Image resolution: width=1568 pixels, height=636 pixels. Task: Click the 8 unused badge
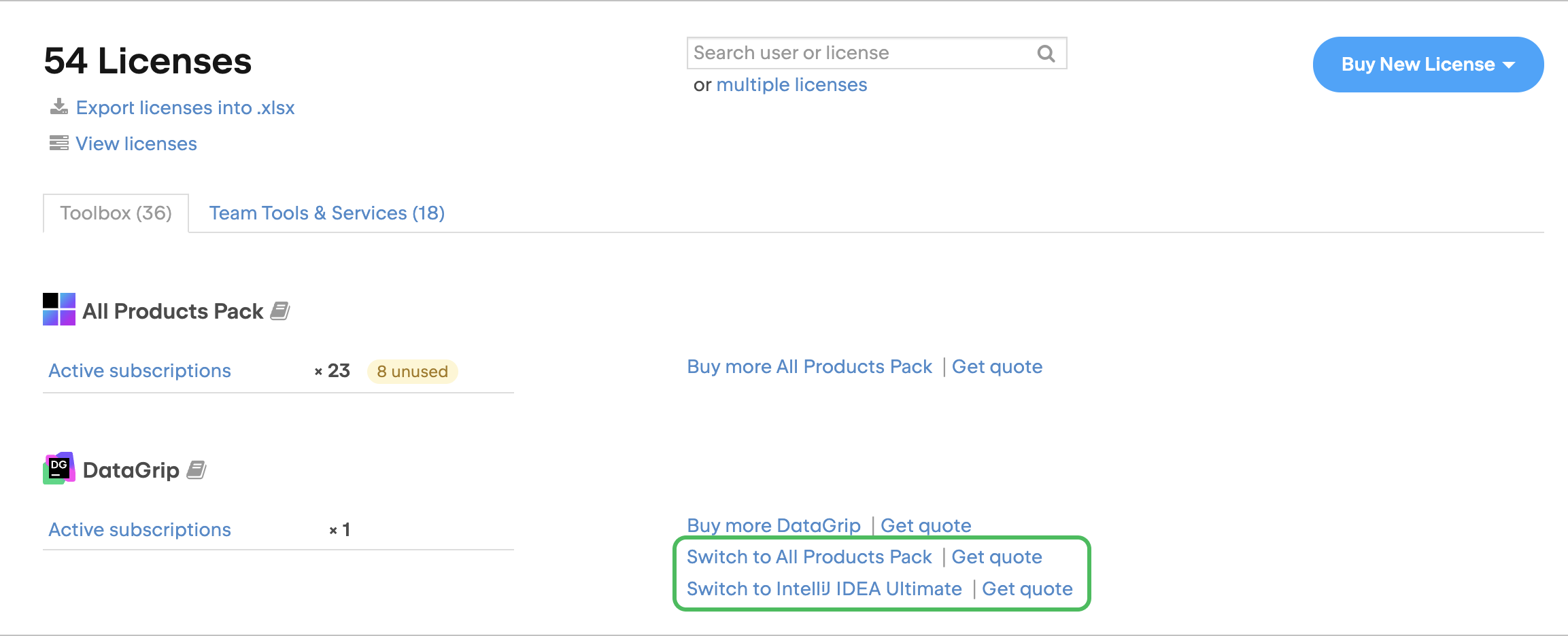click(412, 371)
